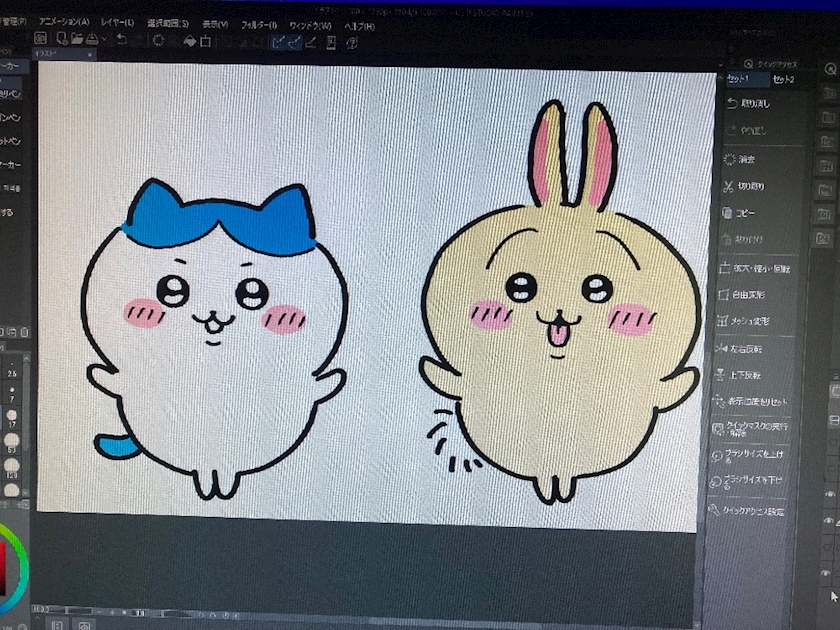Click the Fill paint-bucket icon in the toolbar
The height and width of the screenshot is (630, 840).
click(190, 41)
